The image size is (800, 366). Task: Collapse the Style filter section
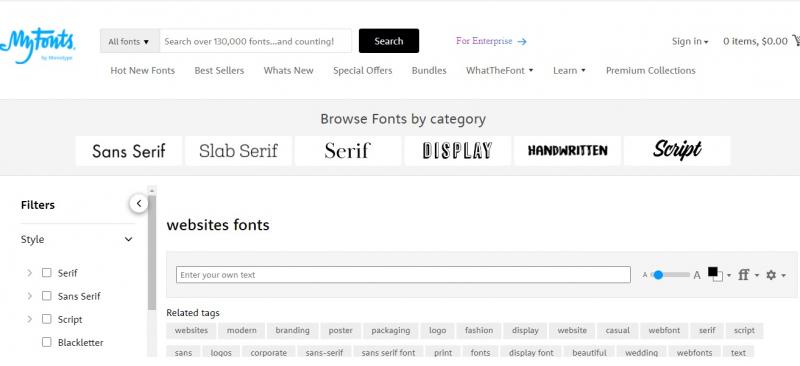129,239
